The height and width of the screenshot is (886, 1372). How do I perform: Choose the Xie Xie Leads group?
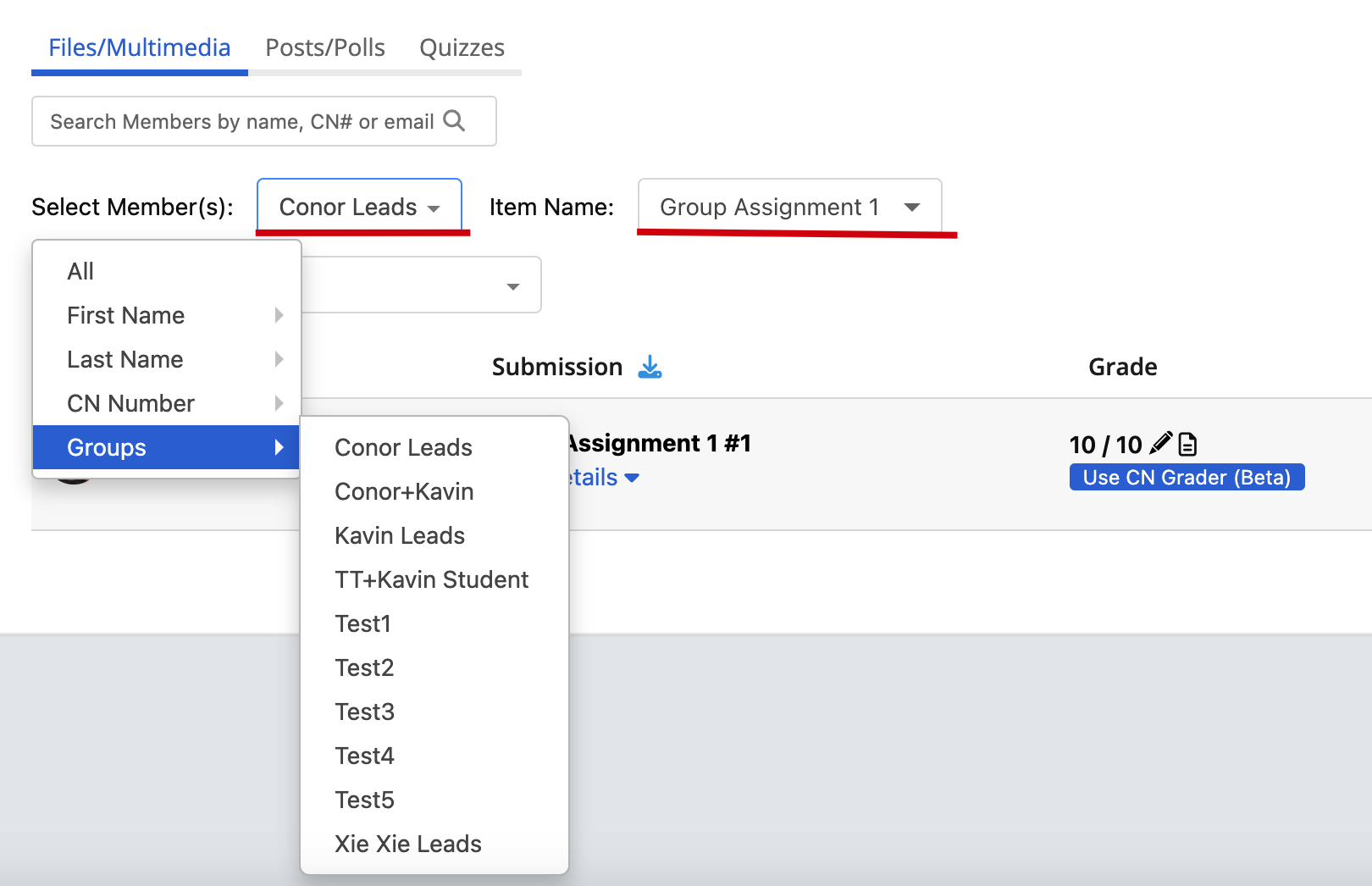pyautogui.click(x=434, y=844)
